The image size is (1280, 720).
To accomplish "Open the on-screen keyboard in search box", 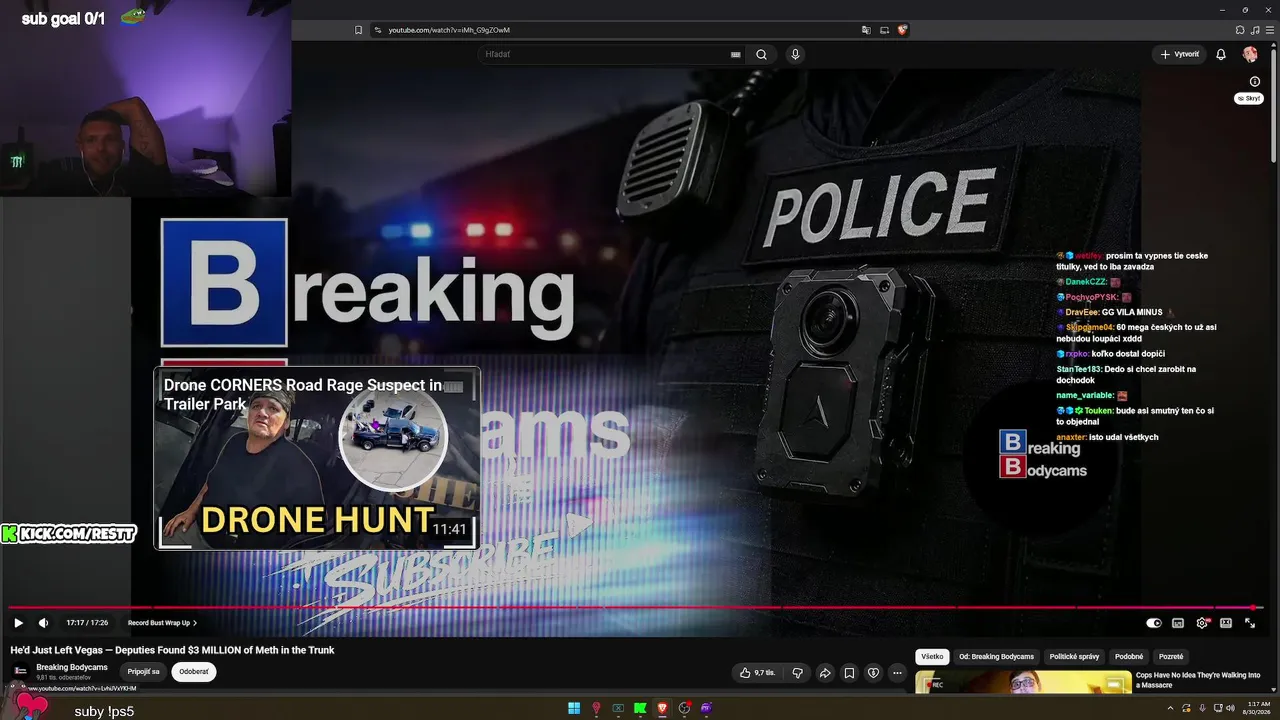I will [x=736, y=54].
